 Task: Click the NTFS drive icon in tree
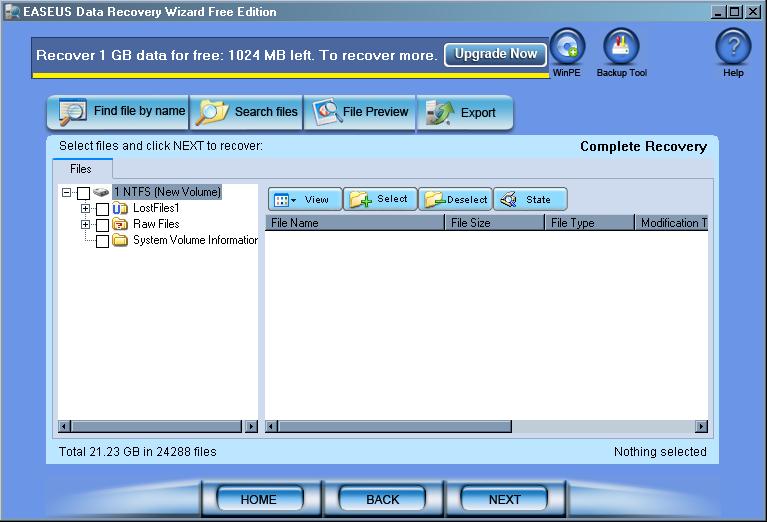[x=101, y=192]
